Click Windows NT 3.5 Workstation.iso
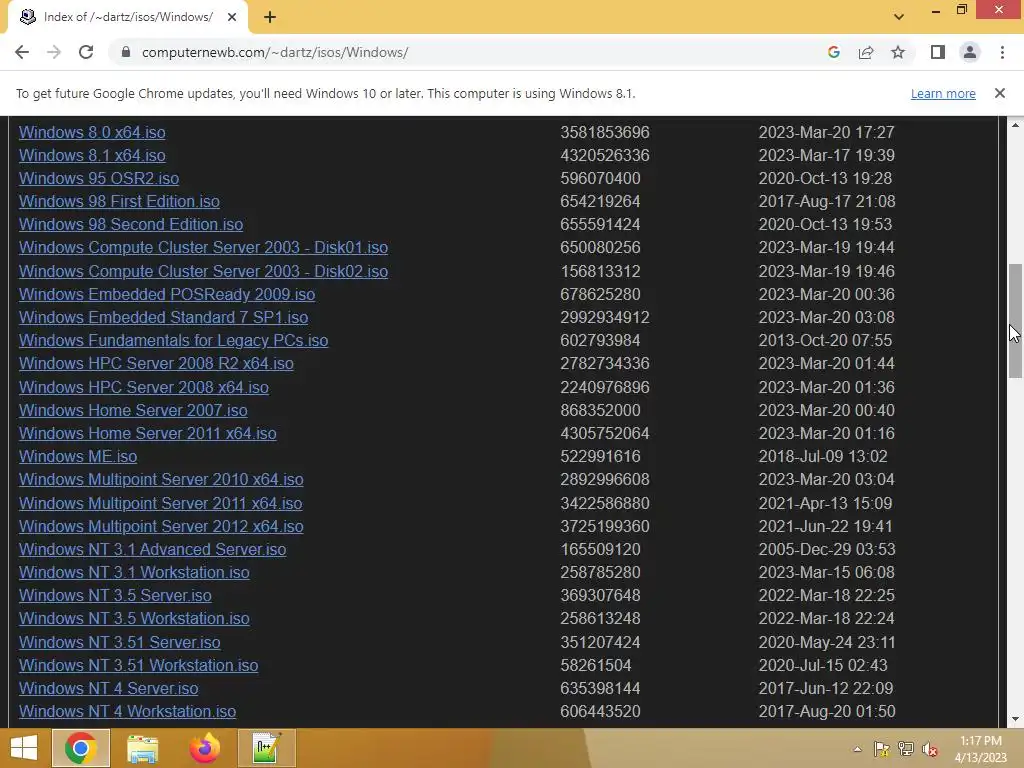The height and width of the screenshot is (768, 1024). [134, 618]
